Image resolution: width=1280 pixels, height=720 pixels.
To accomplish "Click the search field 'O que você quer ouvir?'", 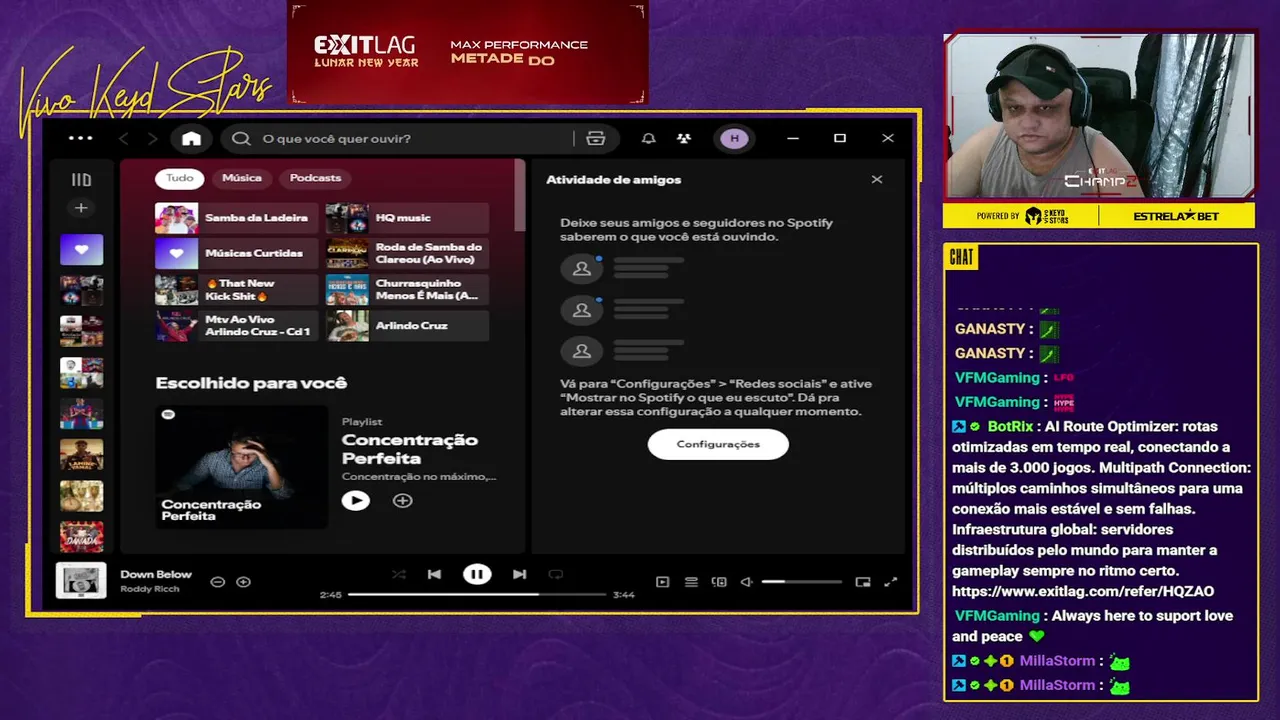I will click(x=397, y=138).
